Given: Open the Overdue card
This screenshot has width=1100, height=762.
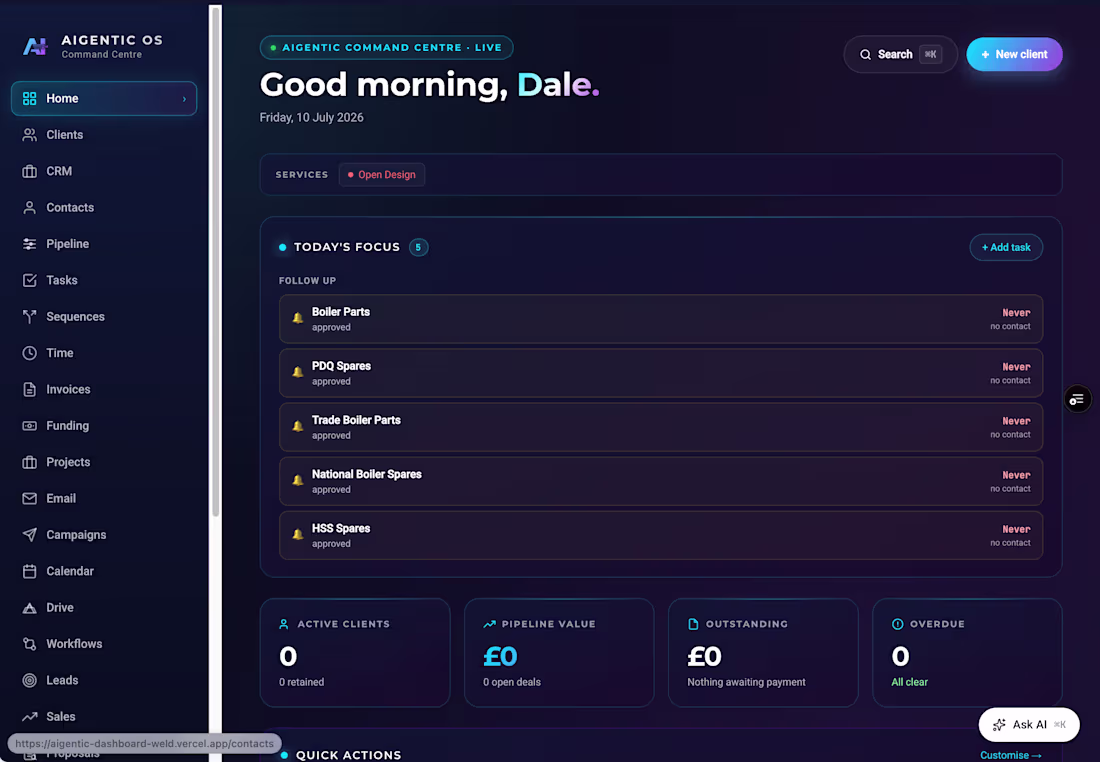Looking at the screenshot, I should (967, 653).
